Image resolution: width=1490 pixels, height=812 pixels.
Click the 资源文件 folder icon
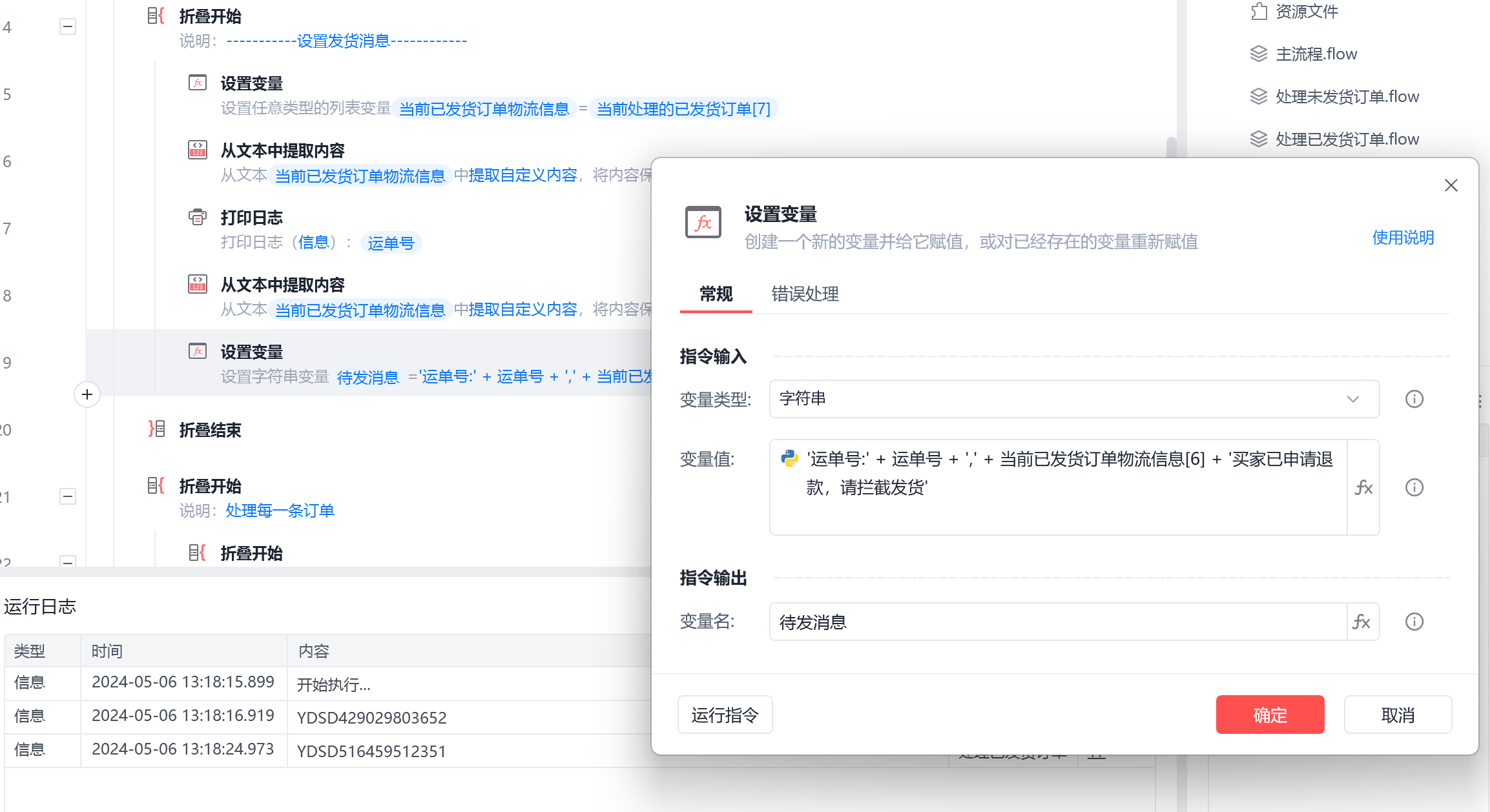click(x=1258, y=12)
